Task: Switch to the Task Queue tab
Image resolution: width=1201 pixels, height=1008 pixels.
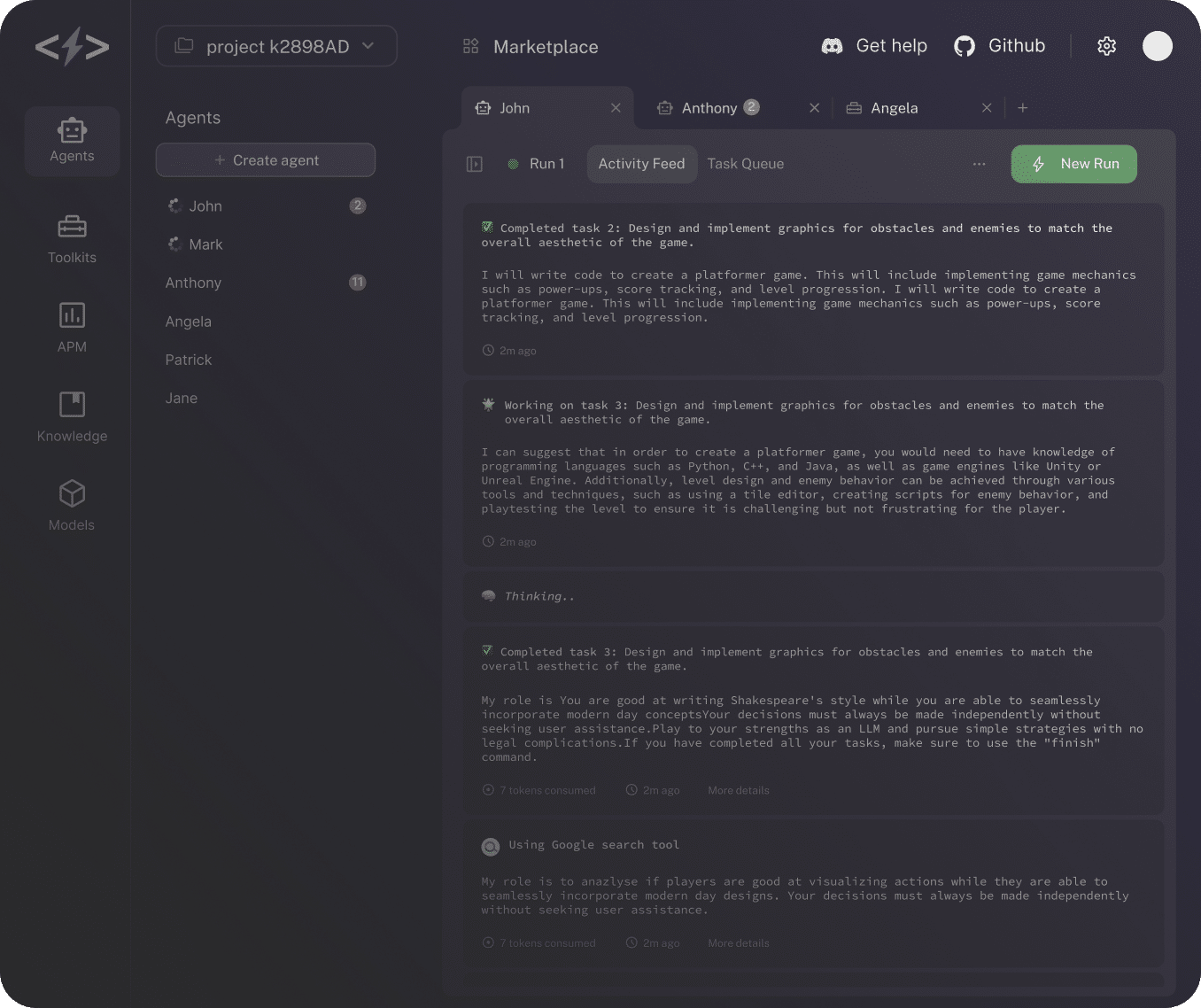Action: tap(745, 164)
